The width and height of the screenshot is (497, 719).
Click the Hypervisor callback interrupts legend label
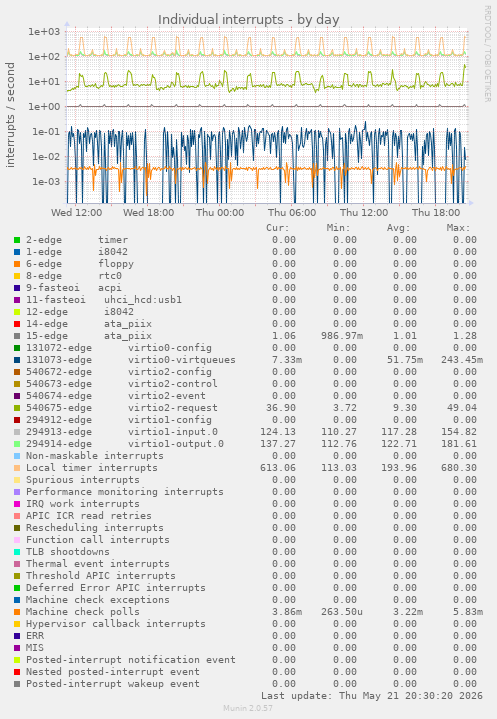click(x=116, y=624)
